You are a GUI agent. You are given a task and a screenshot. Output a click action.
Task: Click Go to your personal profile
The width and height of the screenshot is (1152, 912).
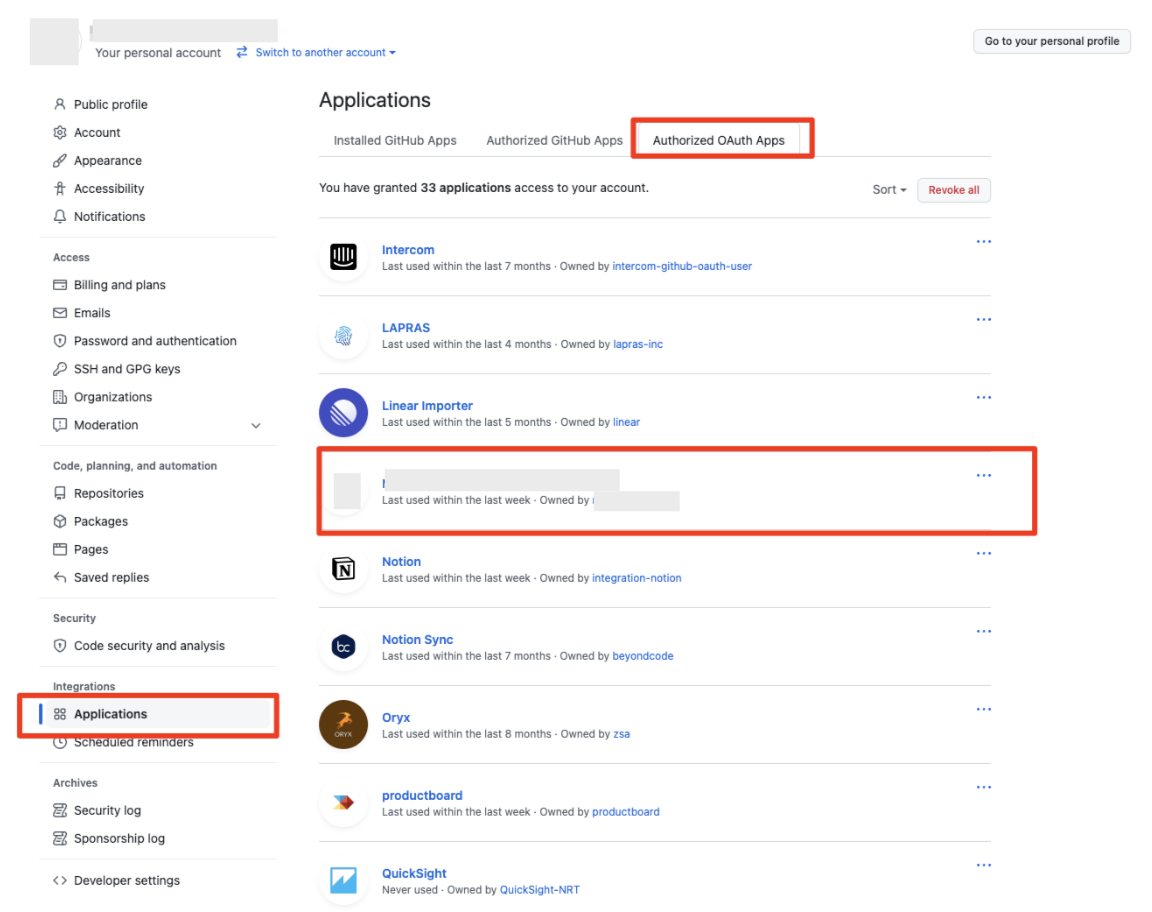pyautogui.click(x=1051, y=41)
